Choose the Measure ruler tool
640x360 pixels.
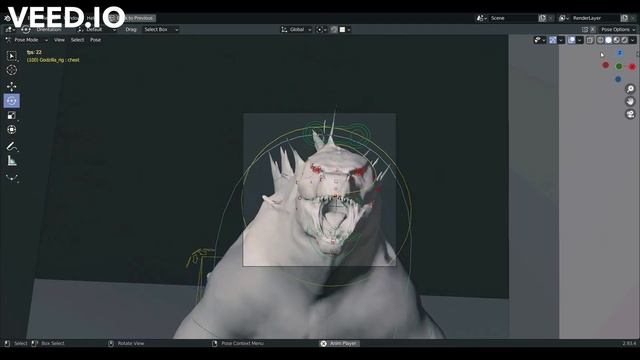[11, 161]
